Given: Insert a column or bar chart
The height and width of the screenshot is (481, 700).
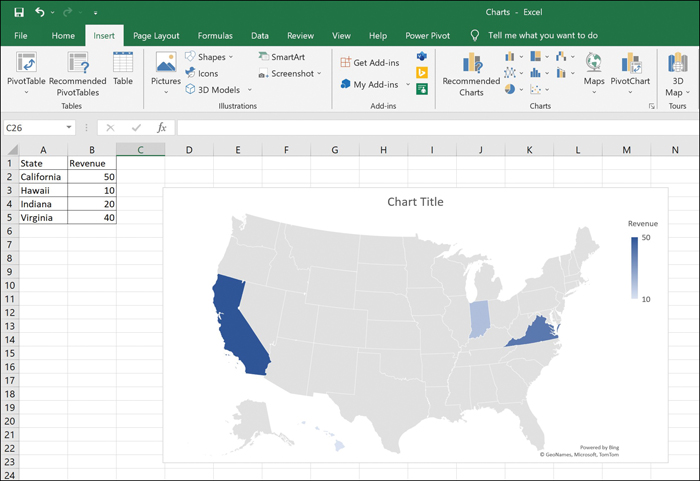Looking at the screenshot, I should coord(510,57).
